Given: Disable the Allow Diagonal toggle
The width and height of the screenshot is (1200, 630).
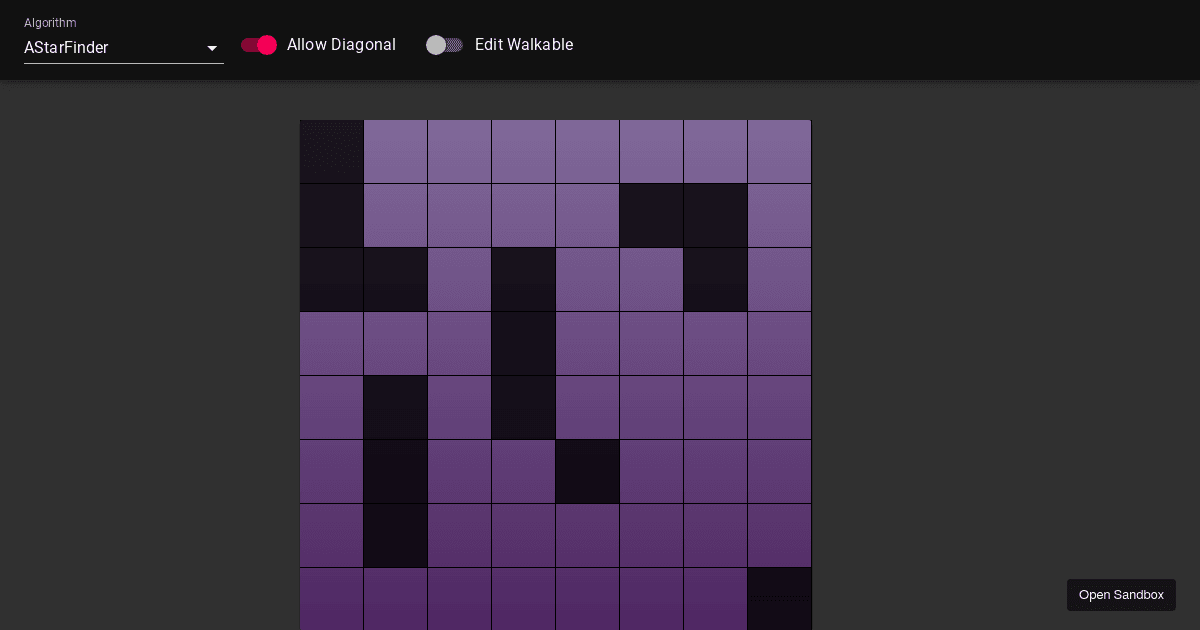Looking at the screenshot, I should [x=259, y=45].
